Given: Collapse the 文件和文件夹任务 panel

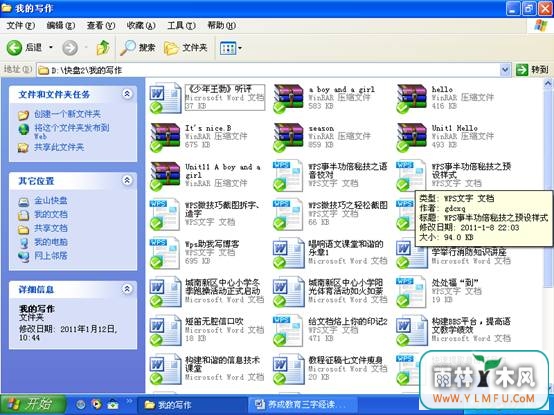Looking at the screenshot, I should point(127,94).
